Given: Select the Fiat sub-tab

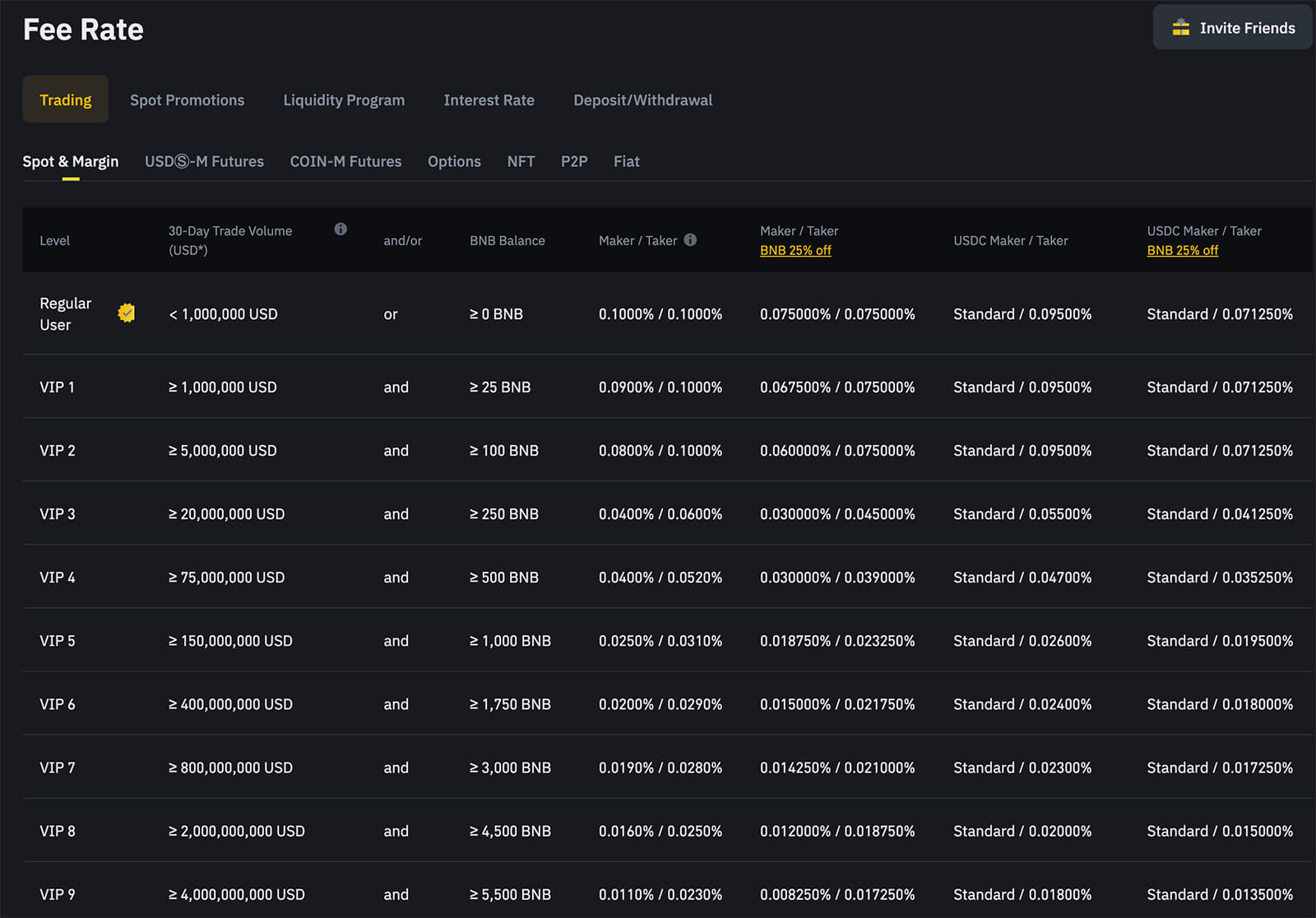Looking at the screenshot, I should [626, 161].
